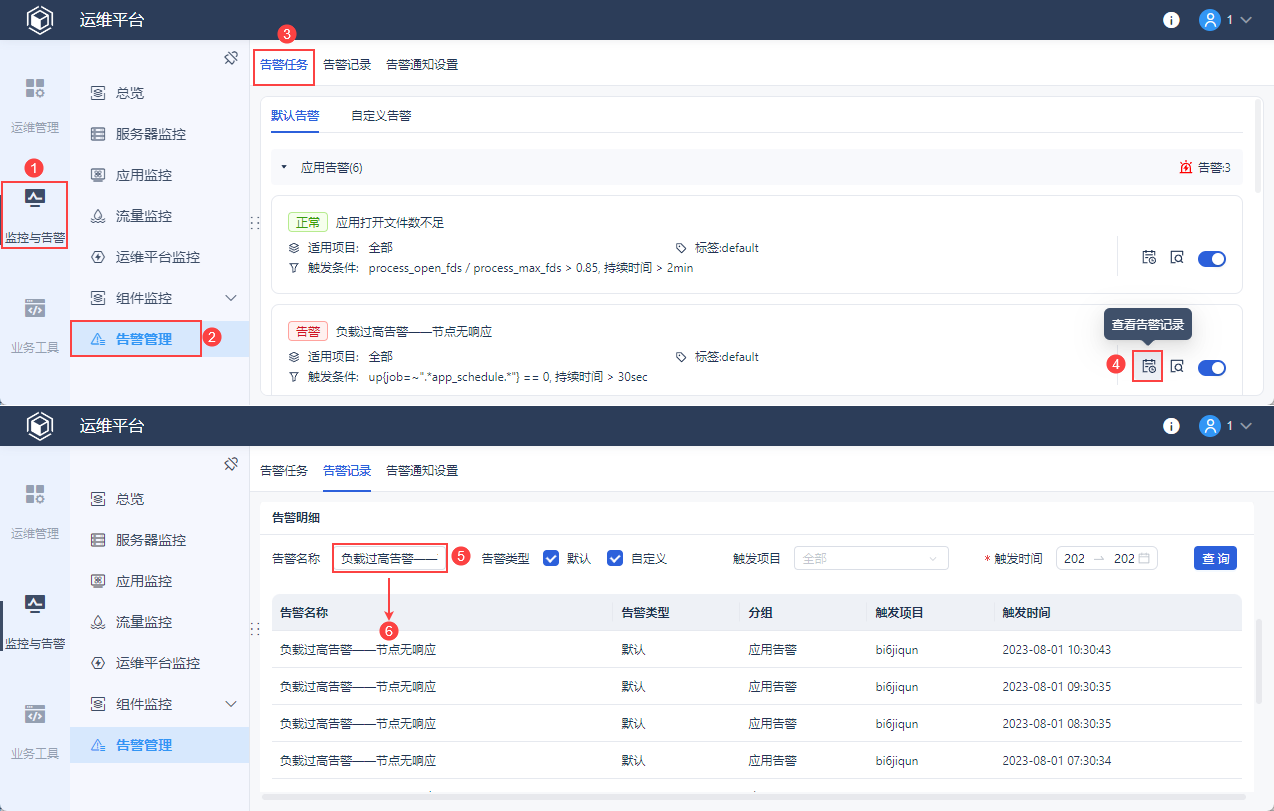
Task: Open the user menu chevron on the 告警记录 page header
Action: pos(1246,426)
